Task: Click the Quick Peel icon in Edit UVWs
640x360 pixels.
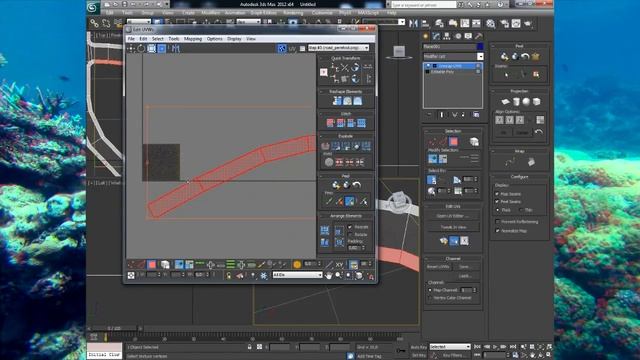Action: click(336, 185)
